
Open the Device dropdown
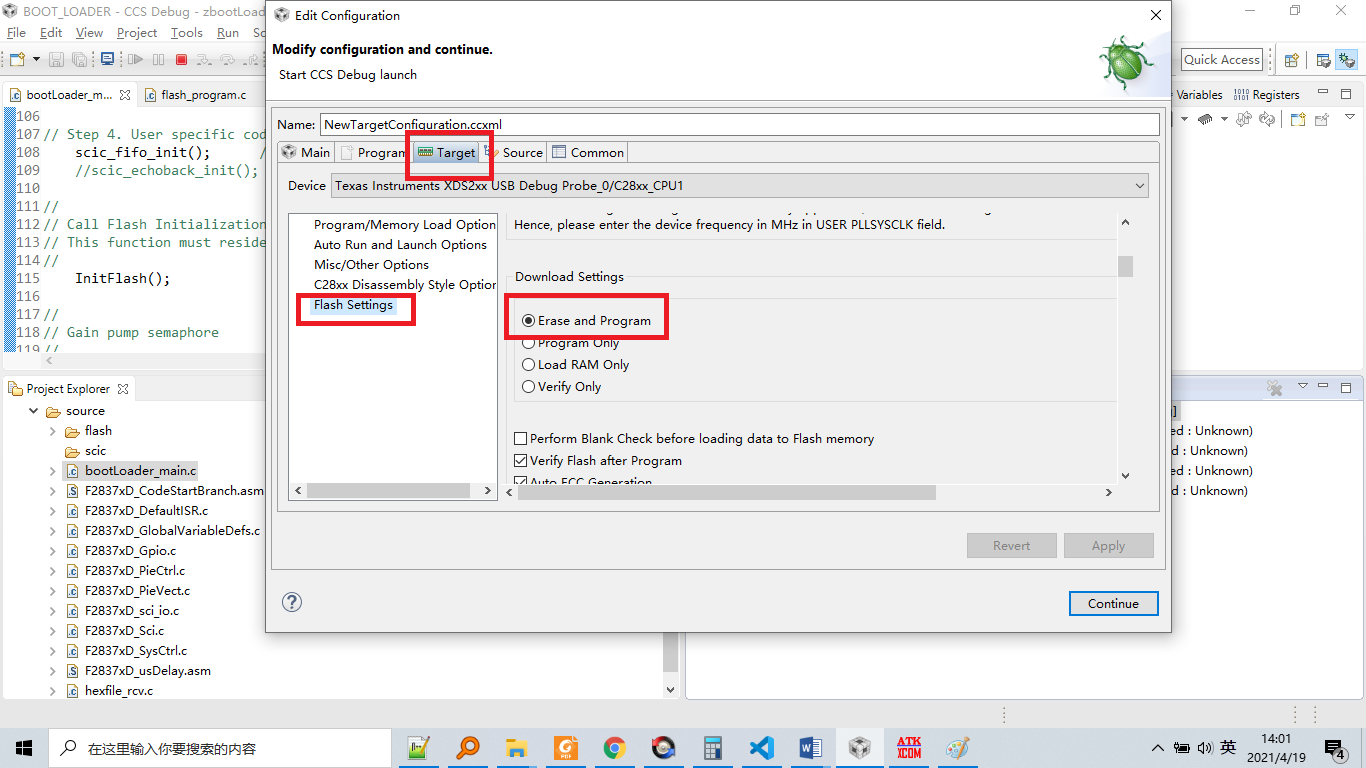click(1139, 185)
